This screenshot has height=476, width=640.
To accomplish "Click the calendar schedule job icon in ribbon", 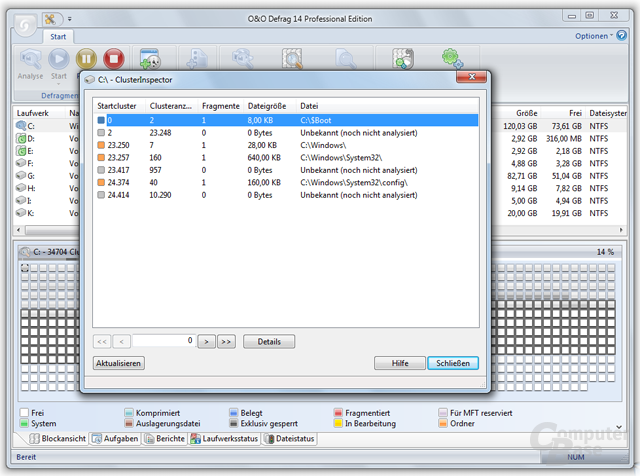I will pos(150,59).
